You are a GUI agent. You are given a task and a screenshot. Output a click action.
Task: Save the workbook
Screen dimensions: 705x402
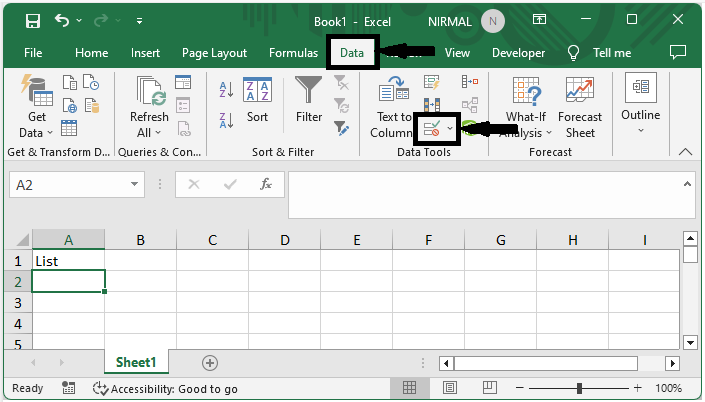[x=32, y=20]
